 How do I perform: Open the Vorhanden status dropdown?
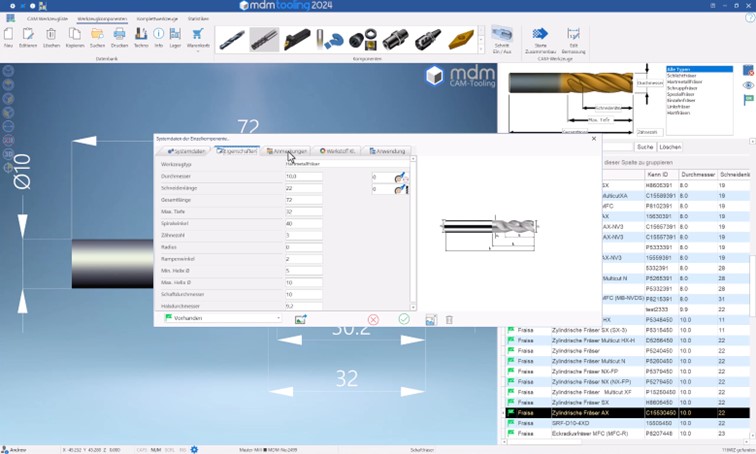[x=223, y=318]
